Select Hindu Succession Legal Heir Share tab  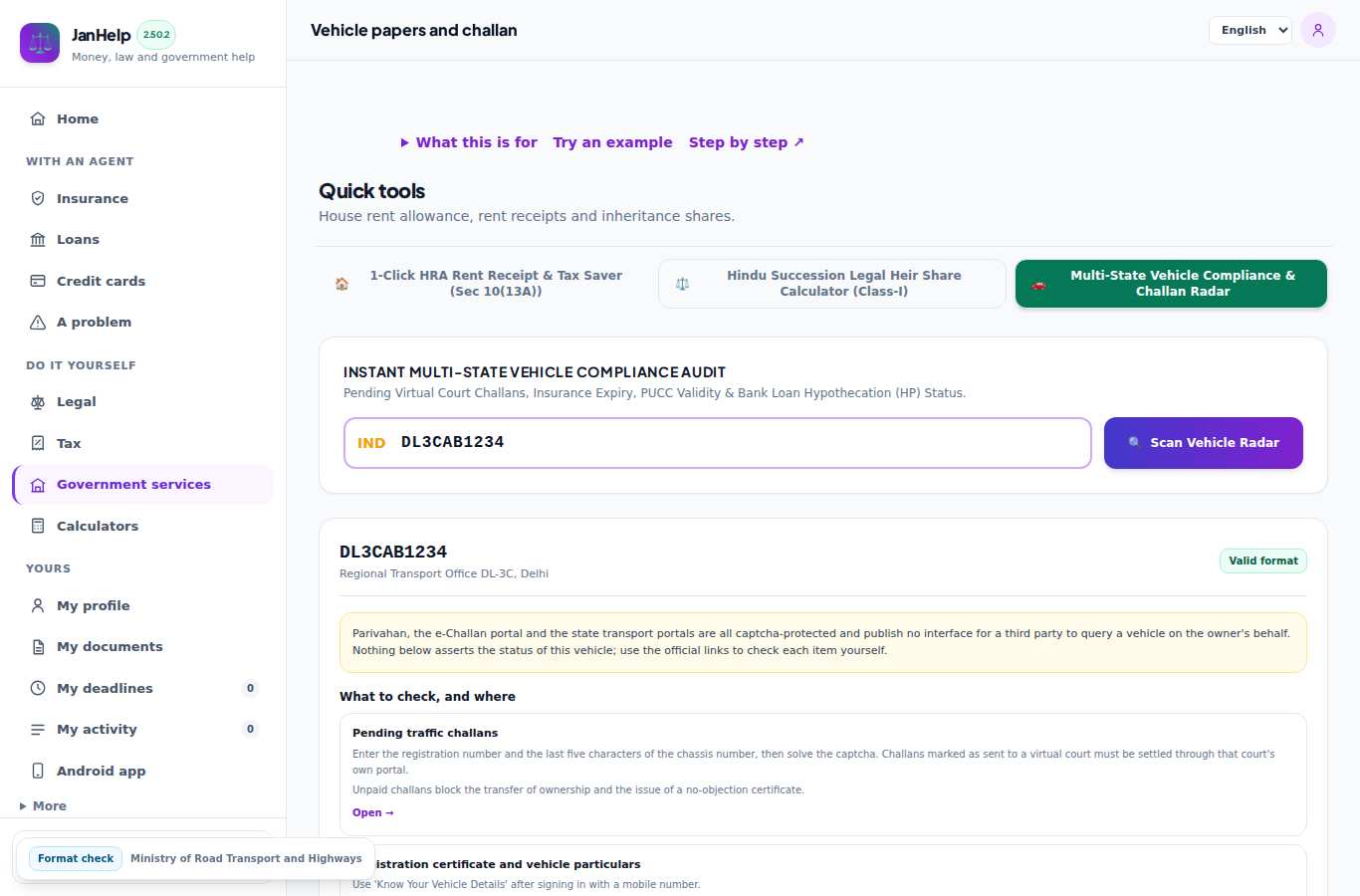[832, 284]
